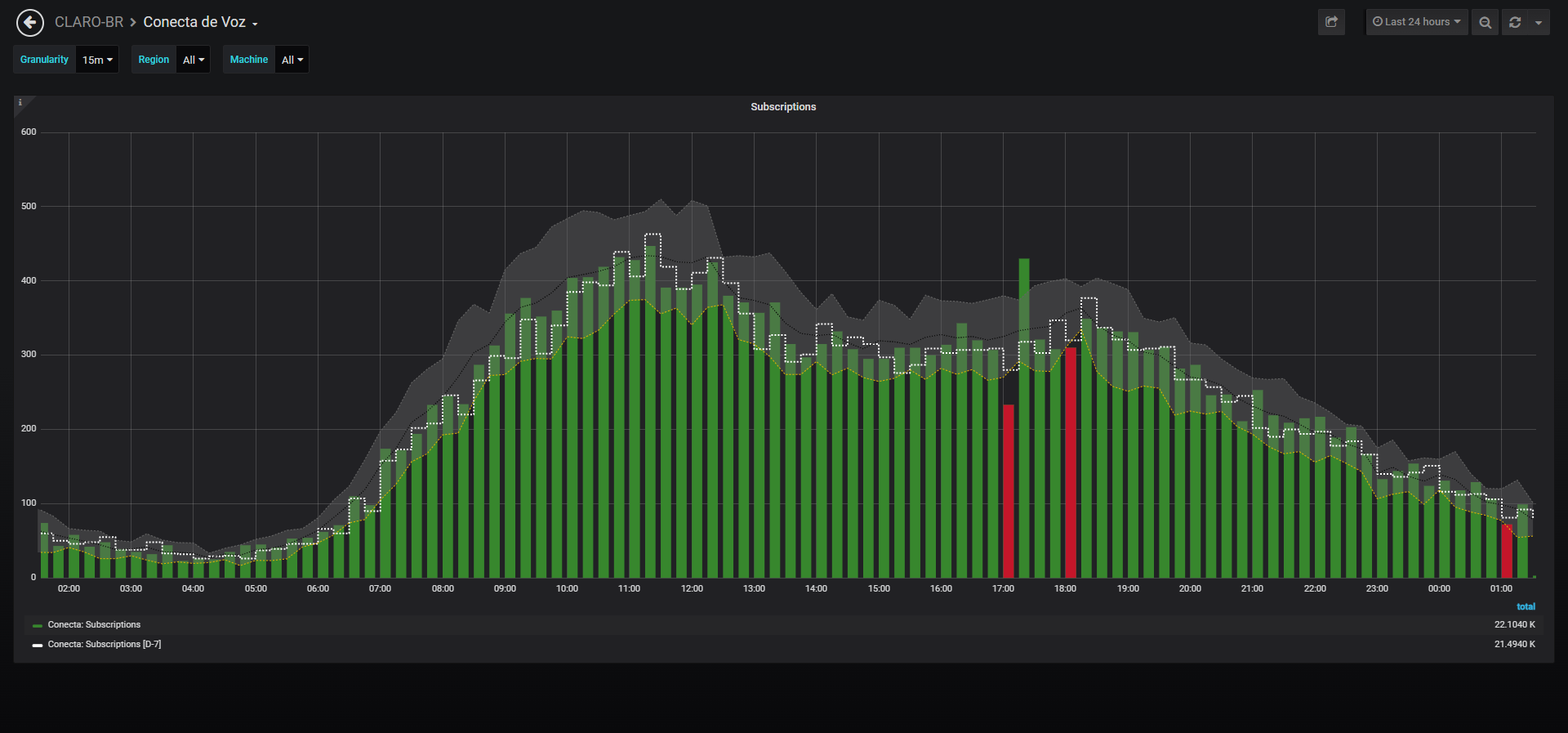Screen dimensions: 1568x733
Task: Toggle the Conecta: Subscriptions [D-7] legend series
Action: point(105,645)
